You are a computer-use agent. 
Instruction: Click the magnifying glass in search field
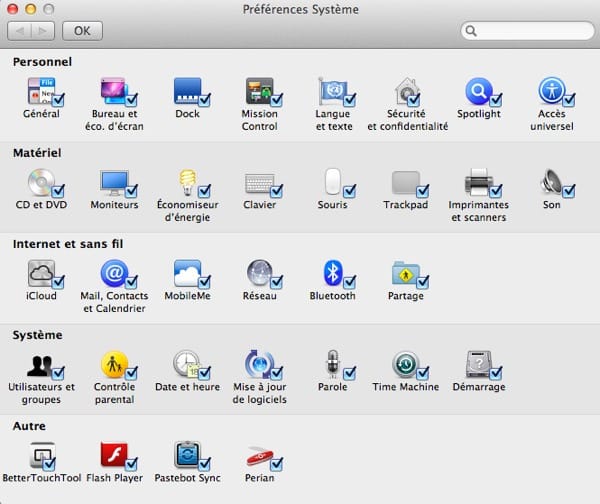click(x=471, y=31)
